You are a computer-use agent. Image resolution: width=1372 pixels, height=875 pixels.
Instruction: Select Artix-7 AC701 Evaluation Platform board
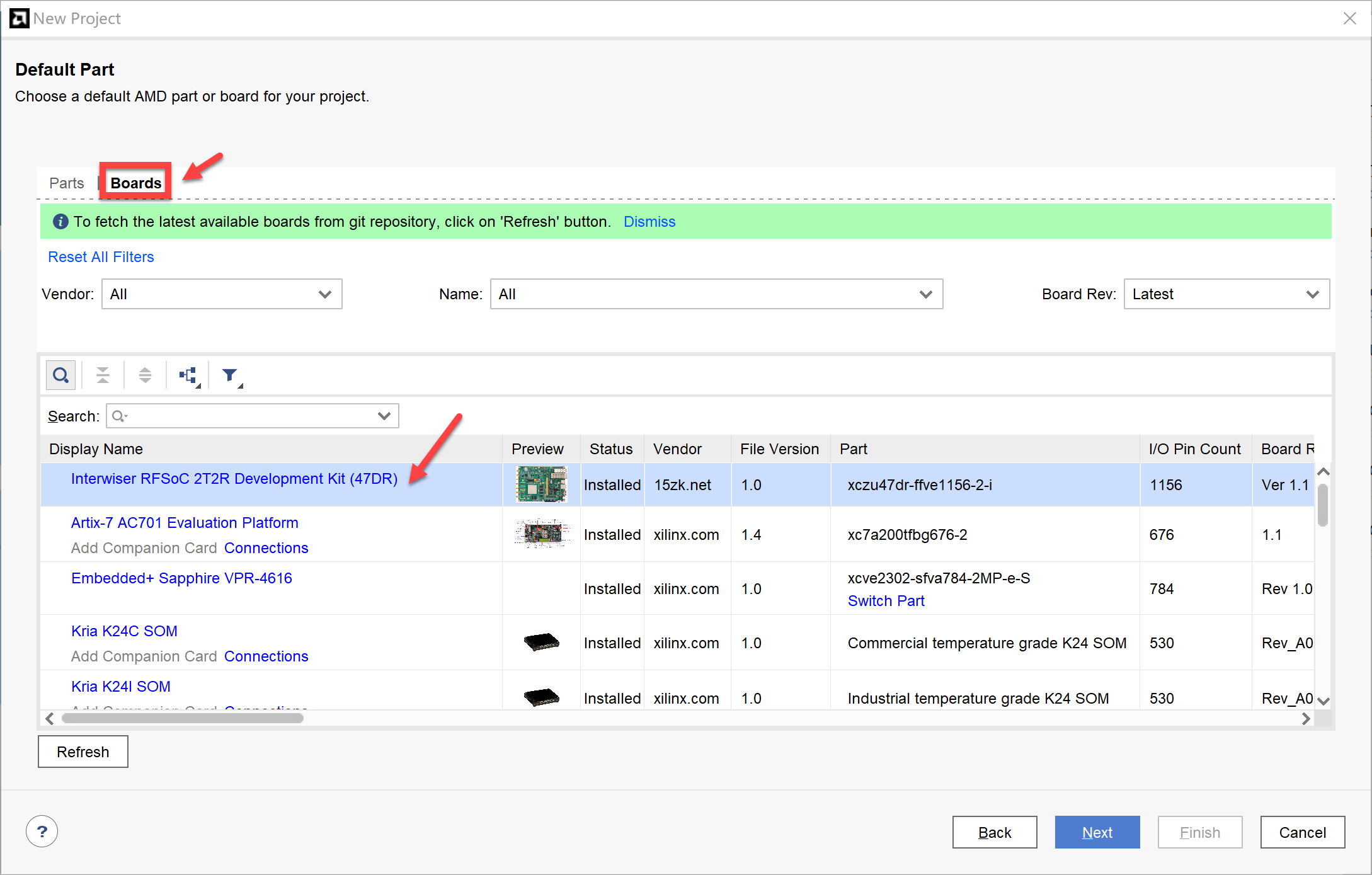pos(185,523)
